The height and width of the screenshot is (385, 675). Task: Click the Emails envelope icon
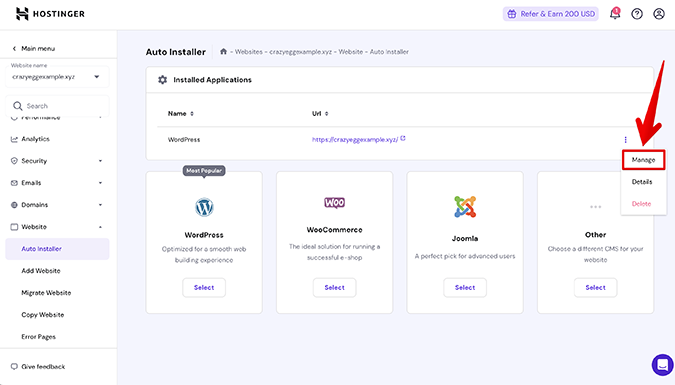[14, 183]
